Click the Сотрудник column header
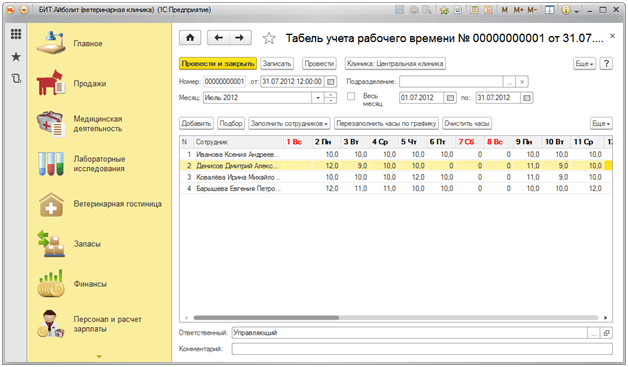 tap(238, 142)
